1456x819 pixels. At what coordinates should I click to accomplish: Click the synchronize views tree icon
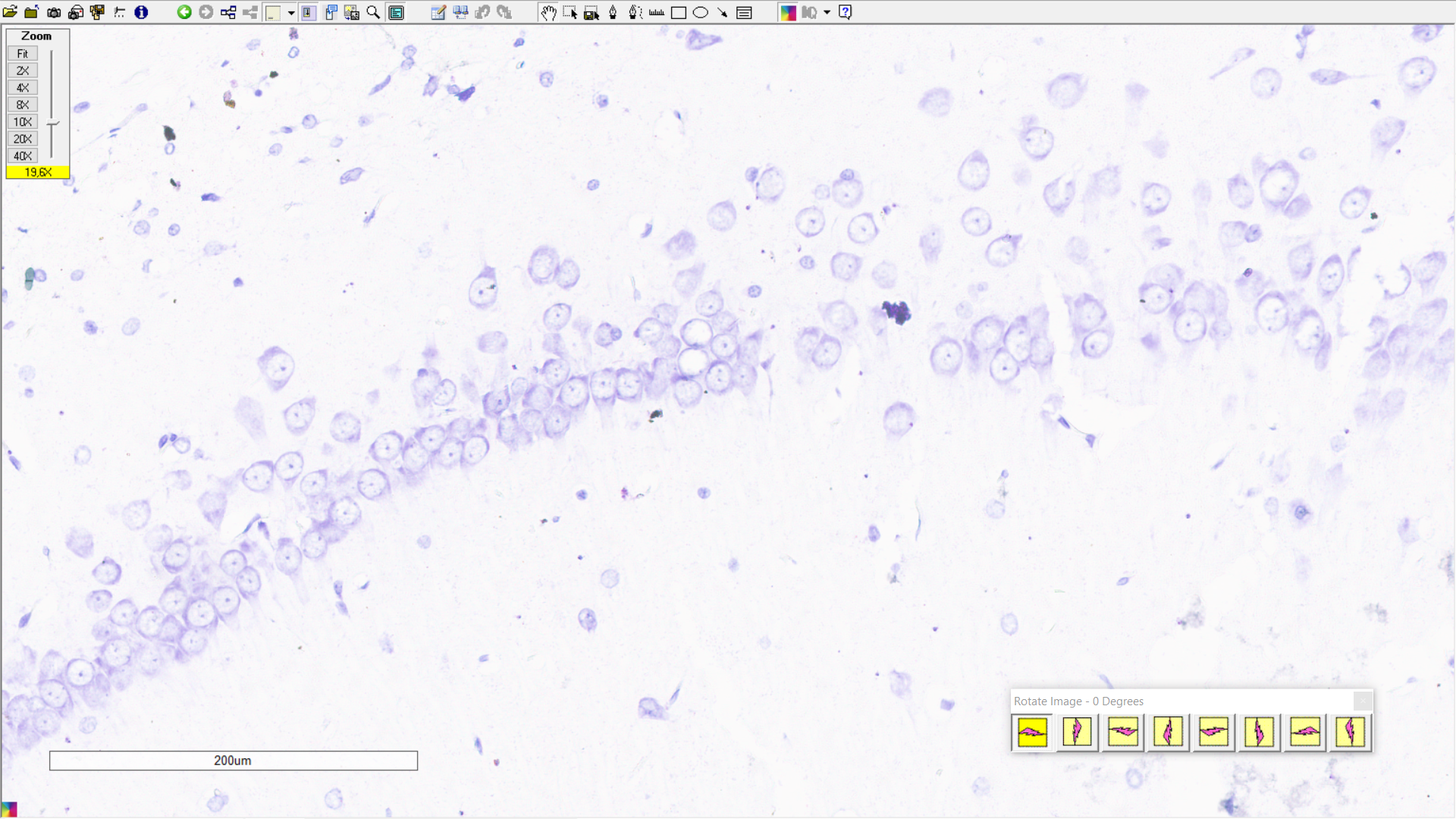(228, 12)
